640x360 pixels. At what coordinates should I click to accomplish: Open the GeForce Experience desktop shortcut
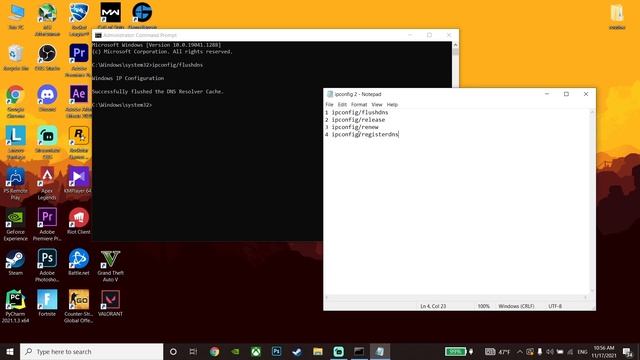point(16,224)
